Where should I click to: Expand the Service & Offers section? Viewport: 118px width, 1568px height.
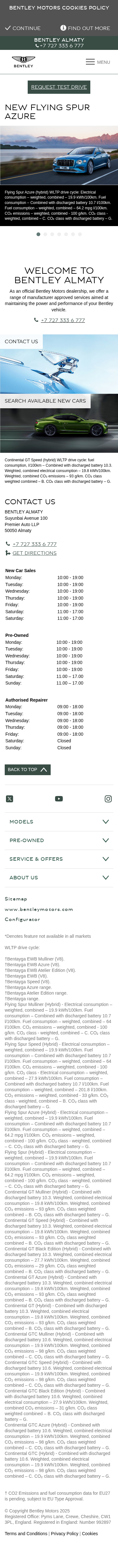pos(59,859)
